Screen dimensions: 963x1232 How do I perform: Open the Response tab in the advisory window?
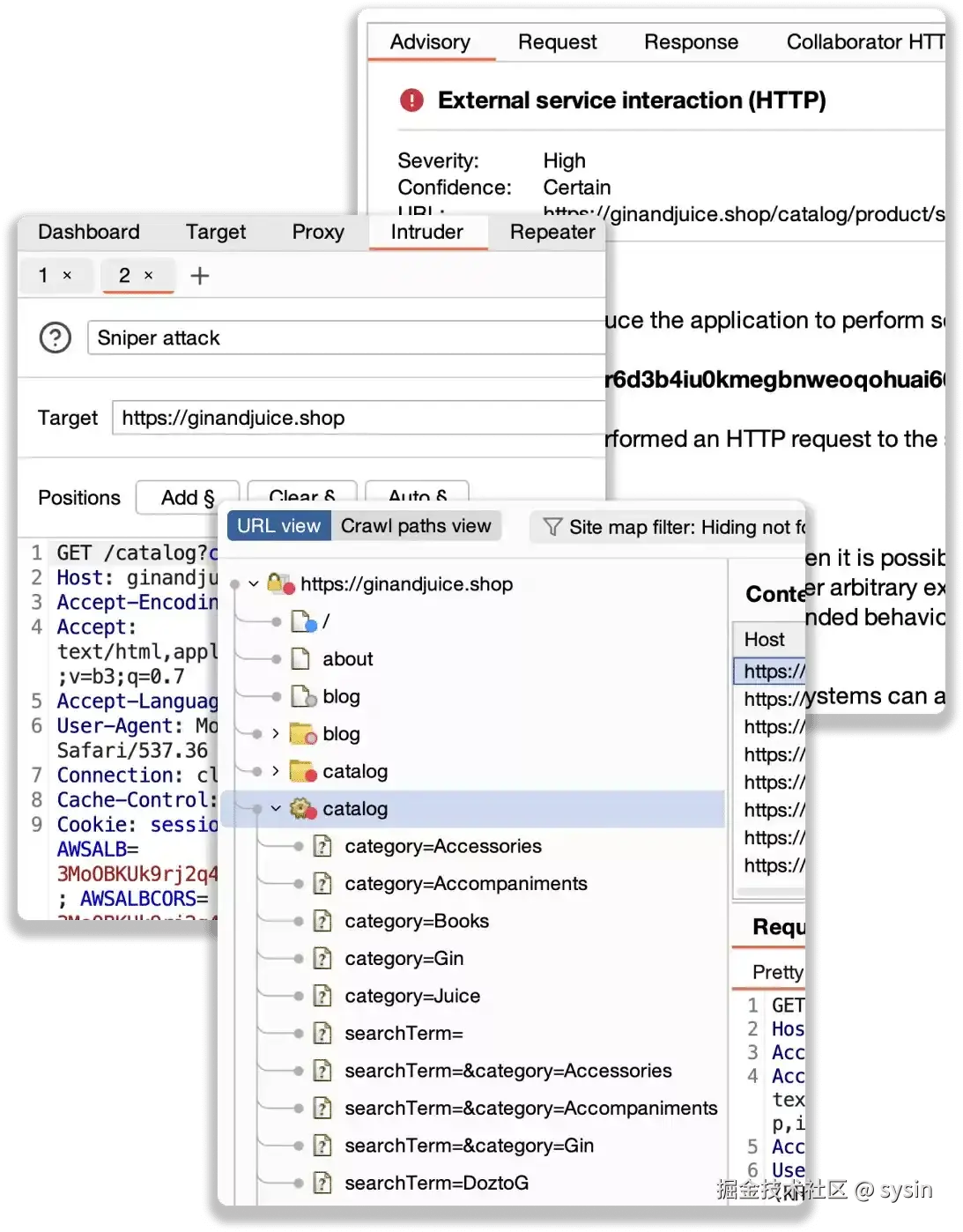coord(692,41)
